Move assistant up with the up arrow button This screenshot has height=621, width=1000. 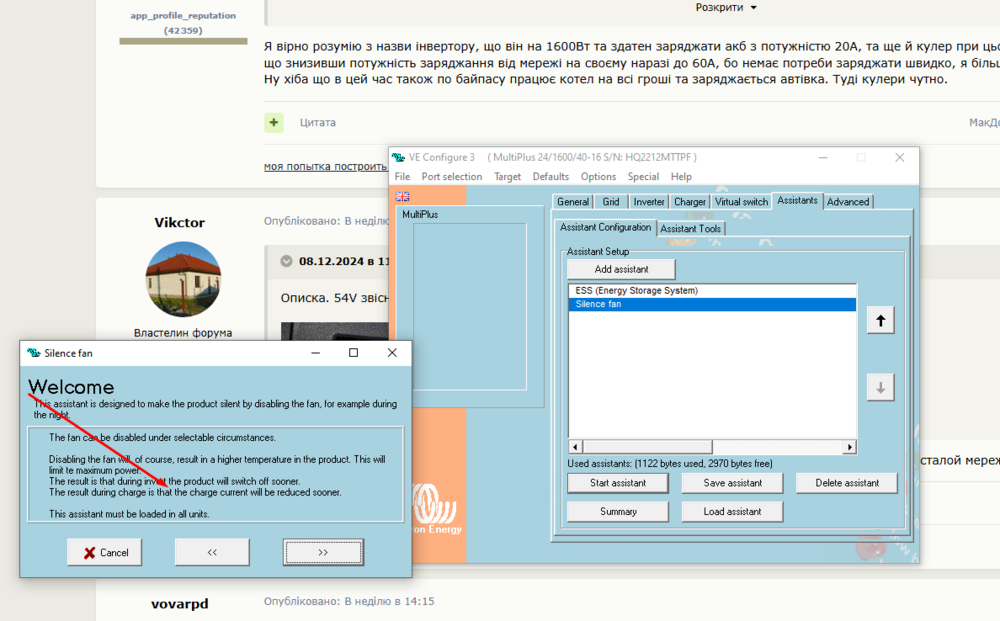pyautogui.click(x=880, y=320)
